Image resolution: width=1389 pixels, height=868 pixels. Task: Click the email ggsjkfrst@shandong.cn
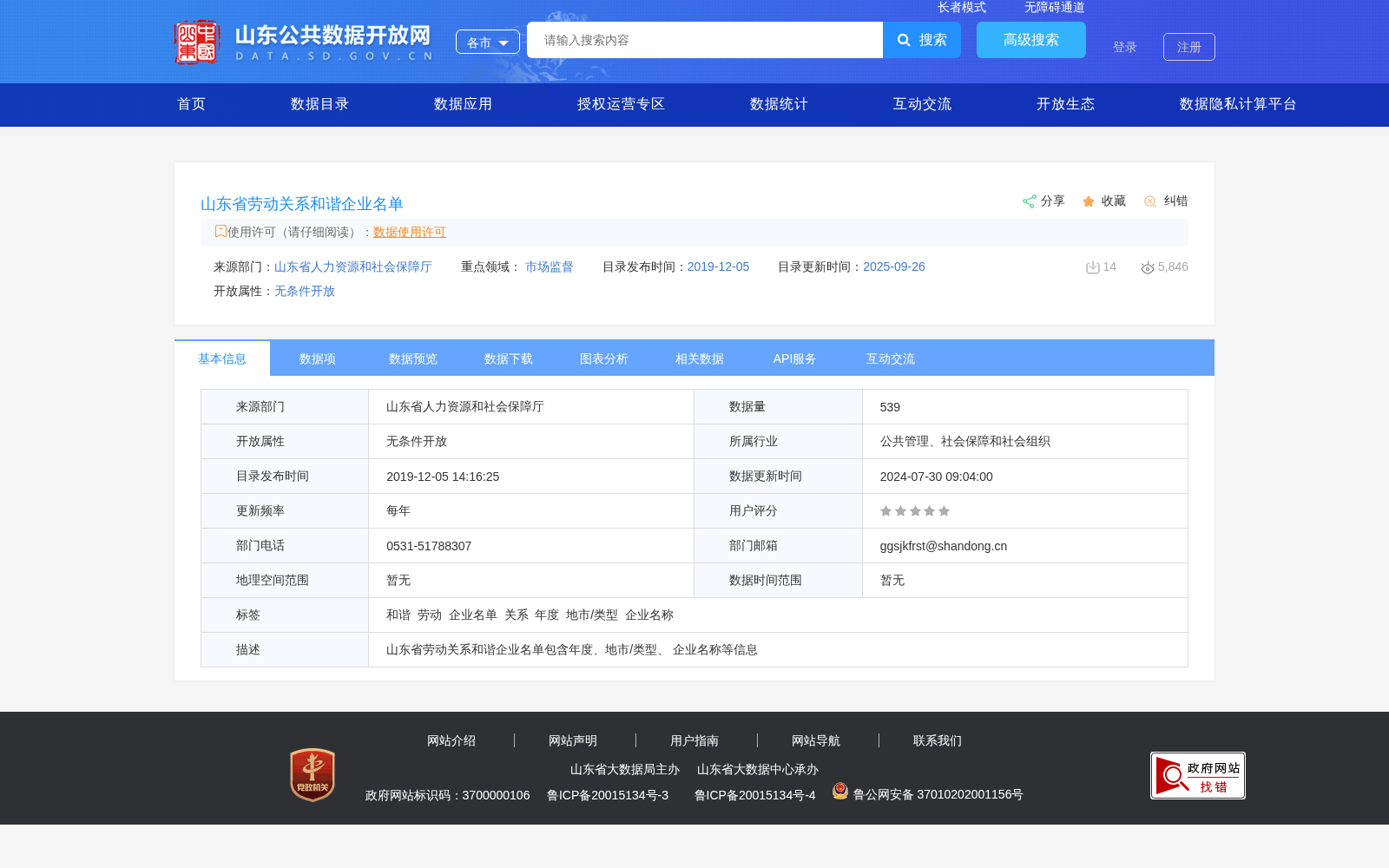[944, 546]
